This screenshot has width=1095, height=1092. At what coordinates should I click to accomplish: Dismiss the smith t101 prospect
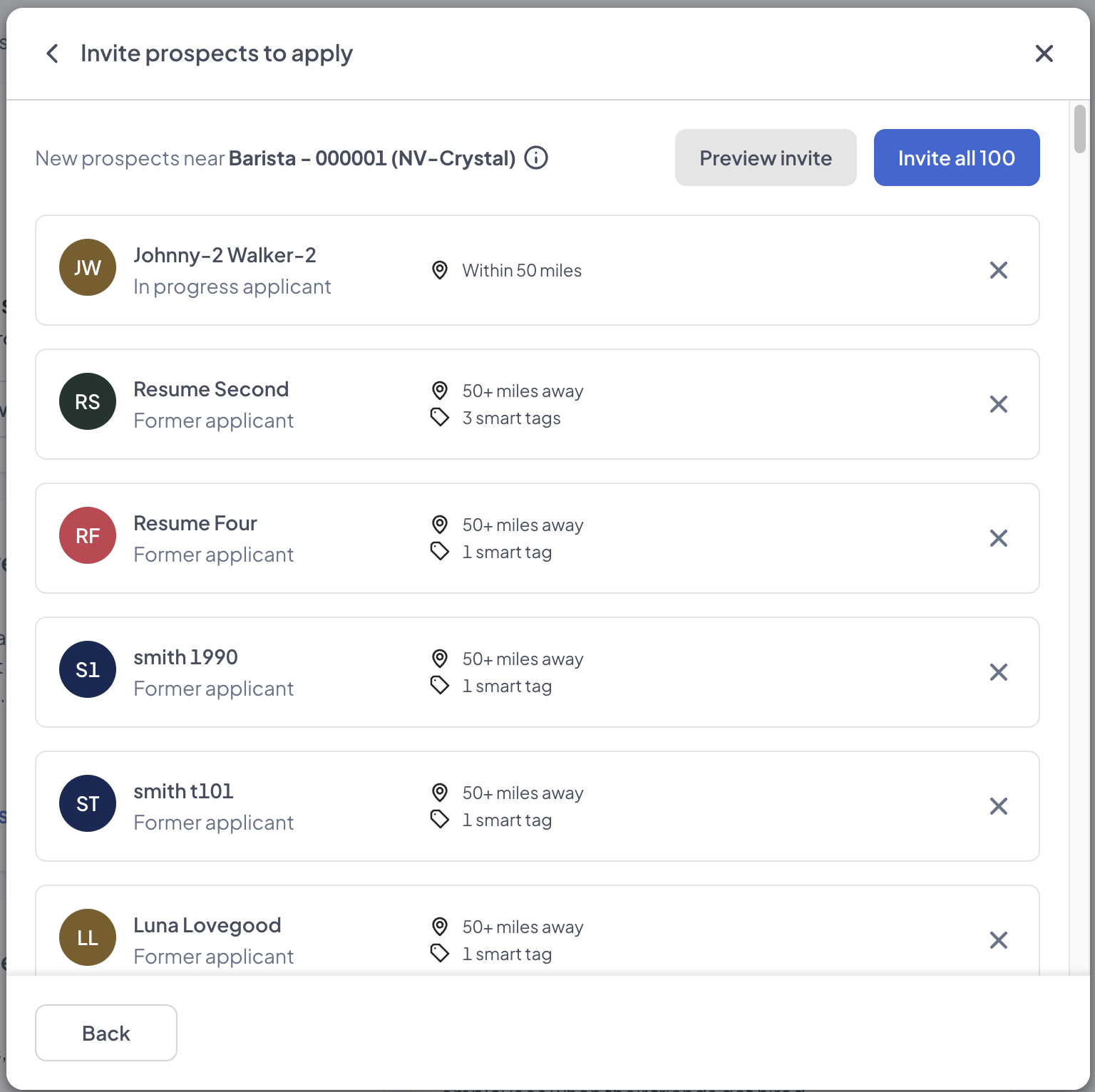point(998,806)
